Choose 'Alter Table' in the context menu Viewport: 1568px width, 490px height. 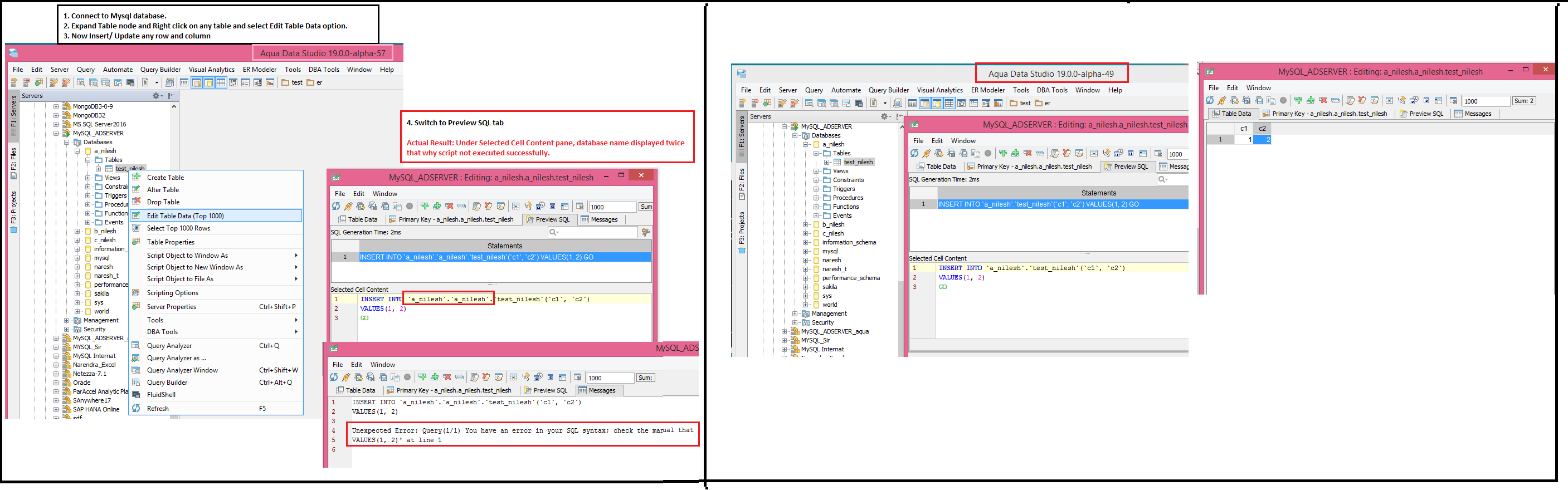click(x=216, y=190)
